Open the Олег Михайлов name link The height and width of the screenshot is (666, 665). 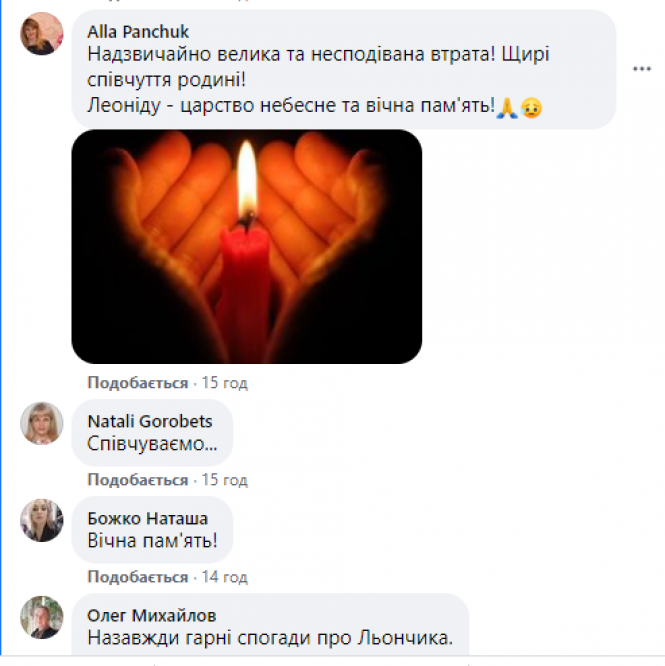[x=152, y=615]
